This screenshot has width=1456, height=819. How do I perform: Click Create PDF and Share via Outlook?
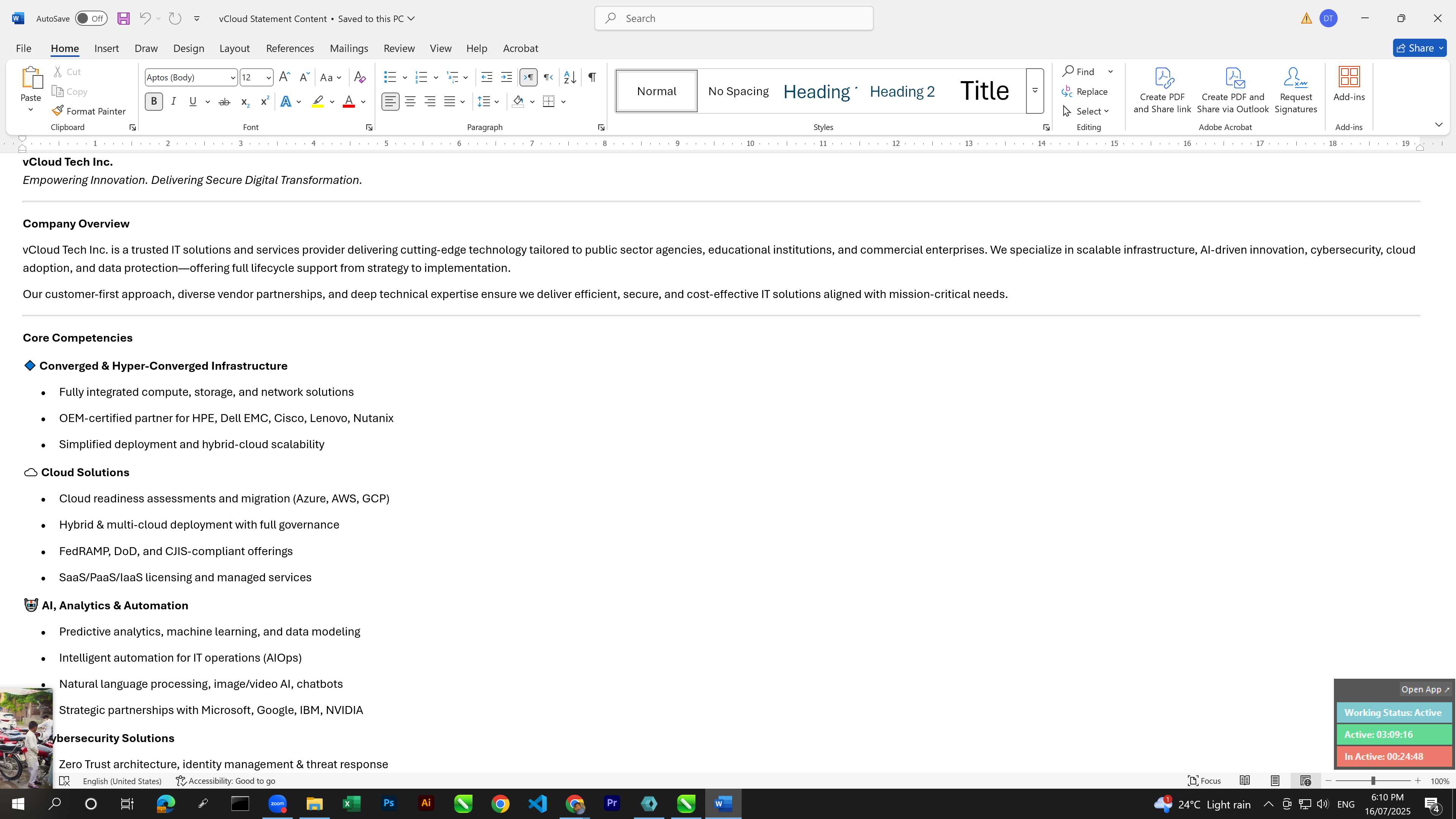pyautogui.click(x=1233, y=91)
